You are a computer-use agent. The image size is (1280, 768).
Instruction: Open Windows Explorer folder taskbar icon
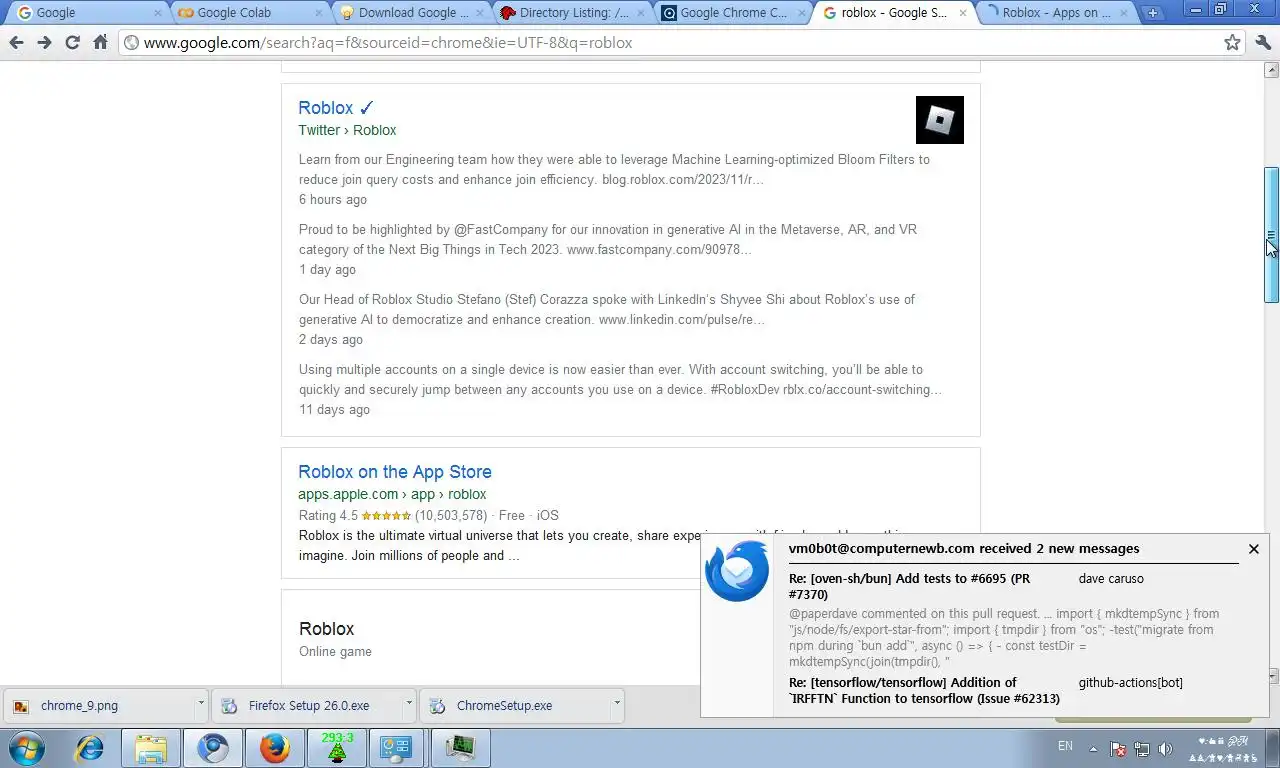coord(151,748)
